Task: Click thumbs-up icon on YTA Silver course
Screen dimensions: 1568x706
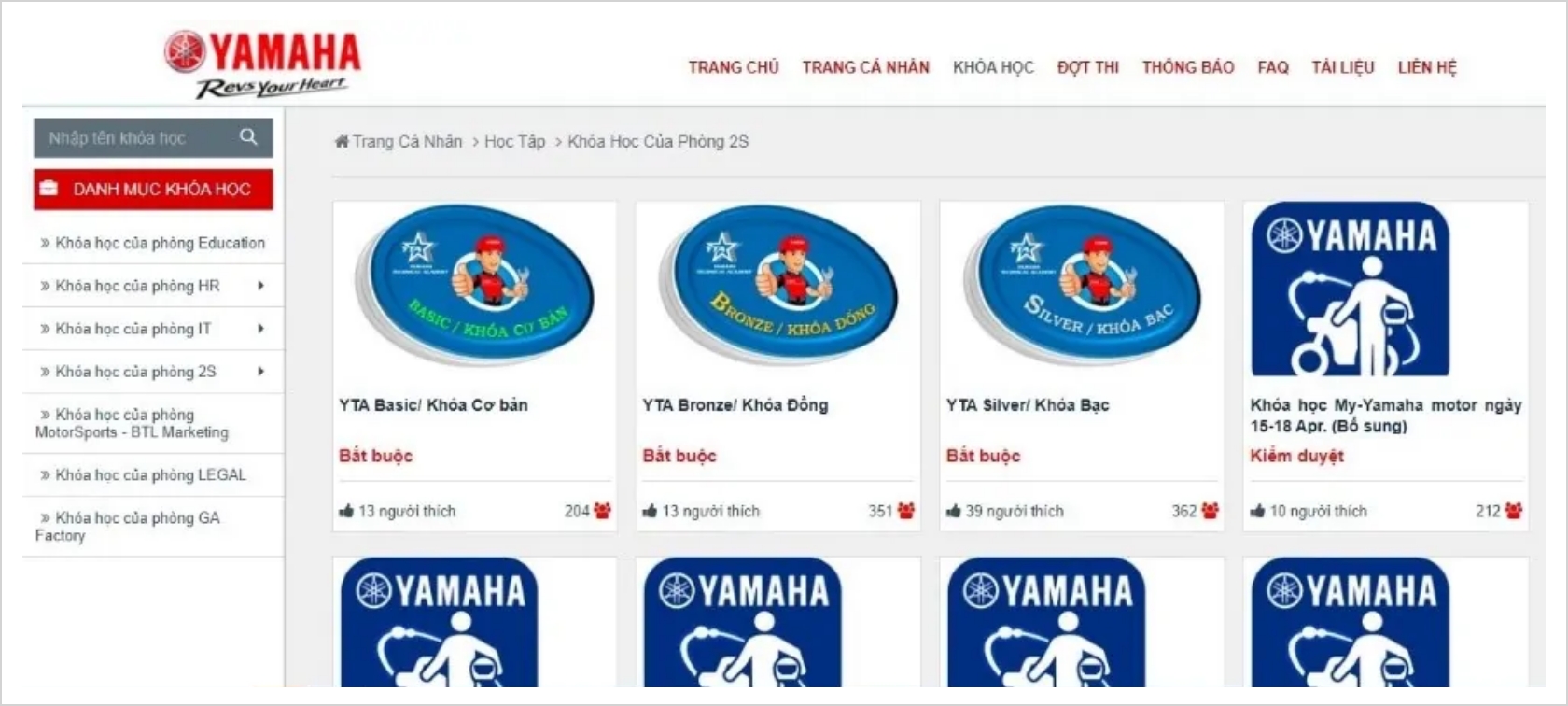Action: point(953,511)
